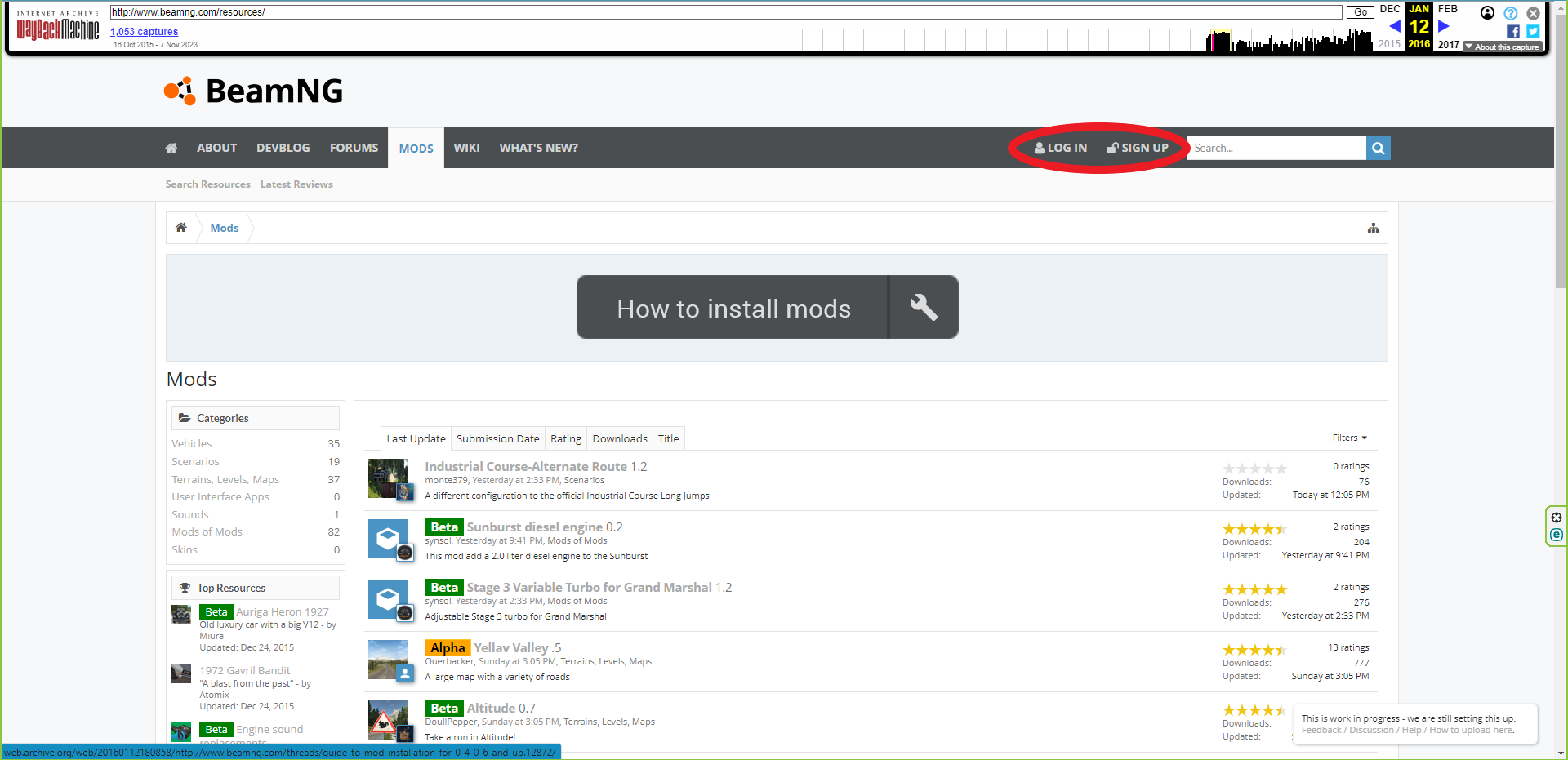Select the User Interface Apps category
Screen dimensions: 1568x760
pyautogui.click(x=220, y=496)
